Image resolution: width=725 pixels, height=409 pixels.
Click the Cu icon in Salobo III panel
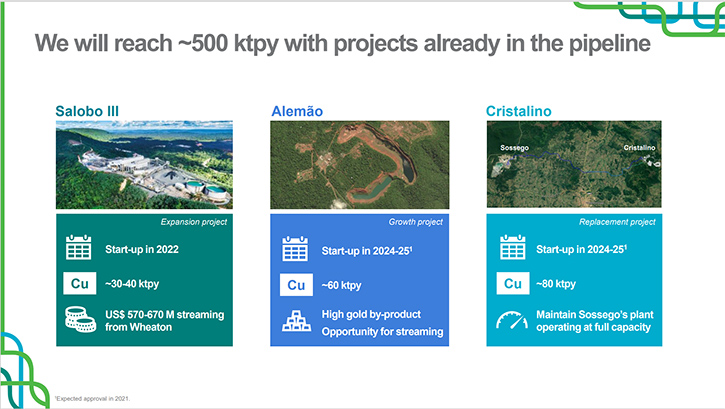click(80, 283)
